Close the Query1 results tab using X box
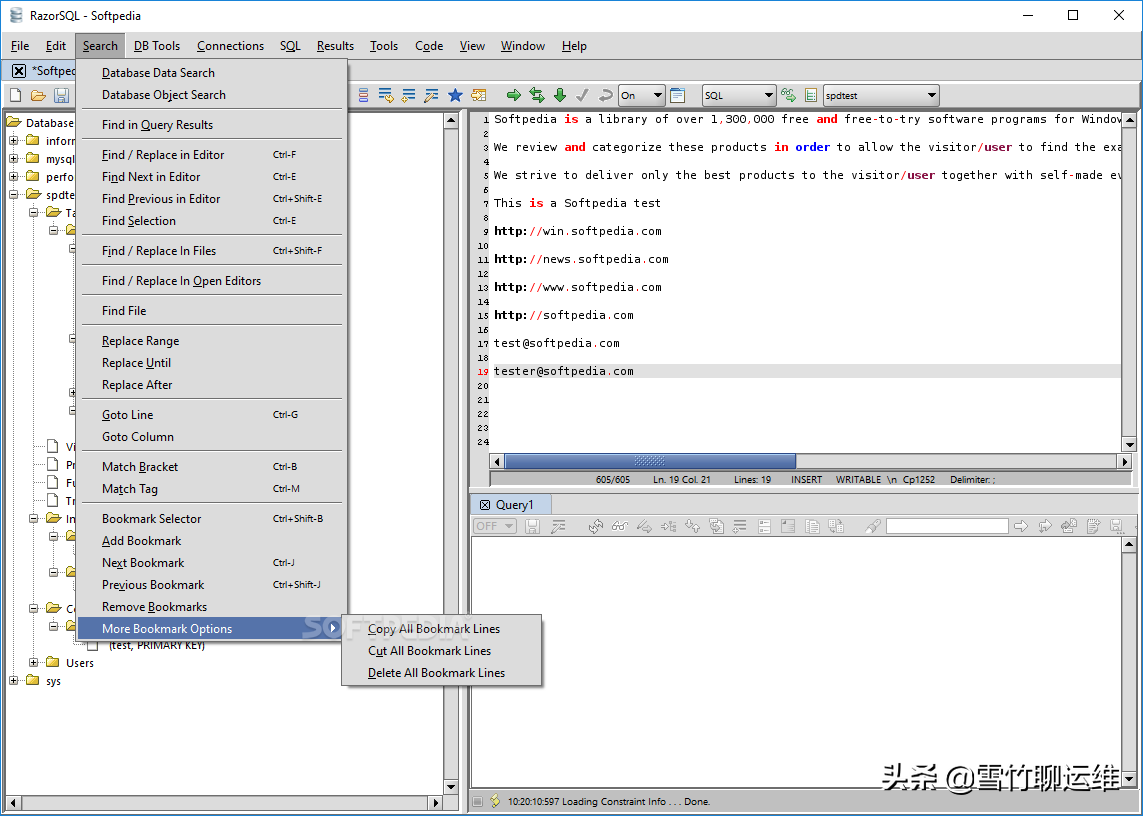Viewport: 1143px width, 816px height. point(485,505)
